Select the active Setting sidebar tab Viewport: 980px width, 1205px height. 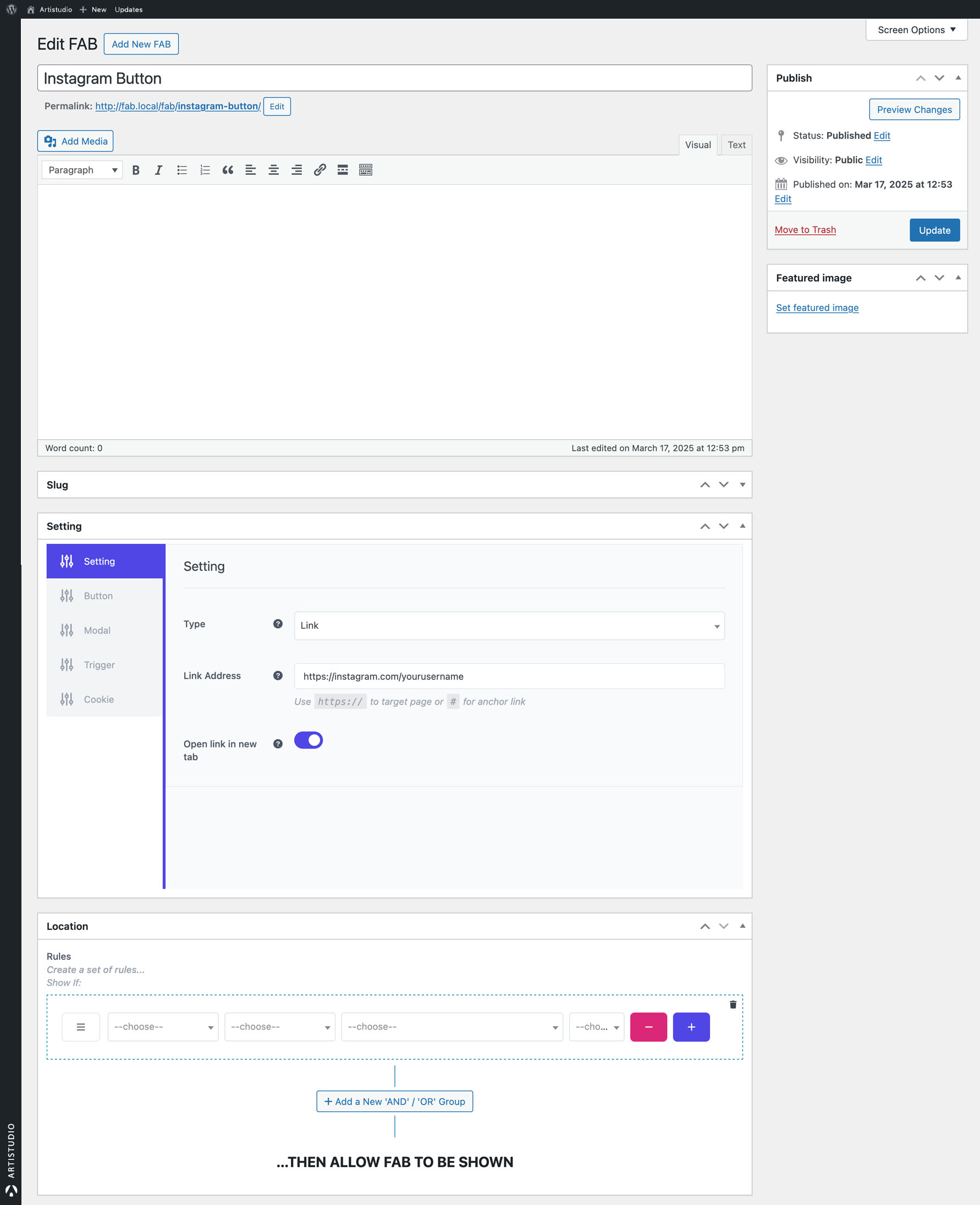[106, 561]
